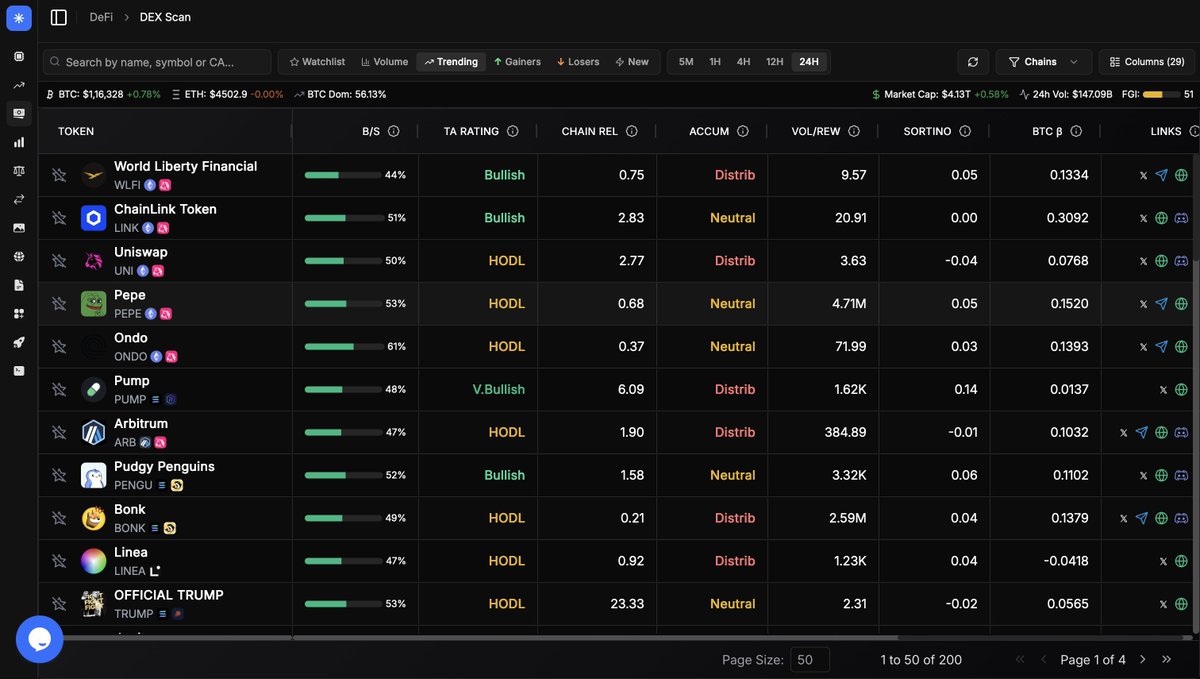
Task: Open the OFFICIAL TRUMP token row
Action: click(616, 604)
